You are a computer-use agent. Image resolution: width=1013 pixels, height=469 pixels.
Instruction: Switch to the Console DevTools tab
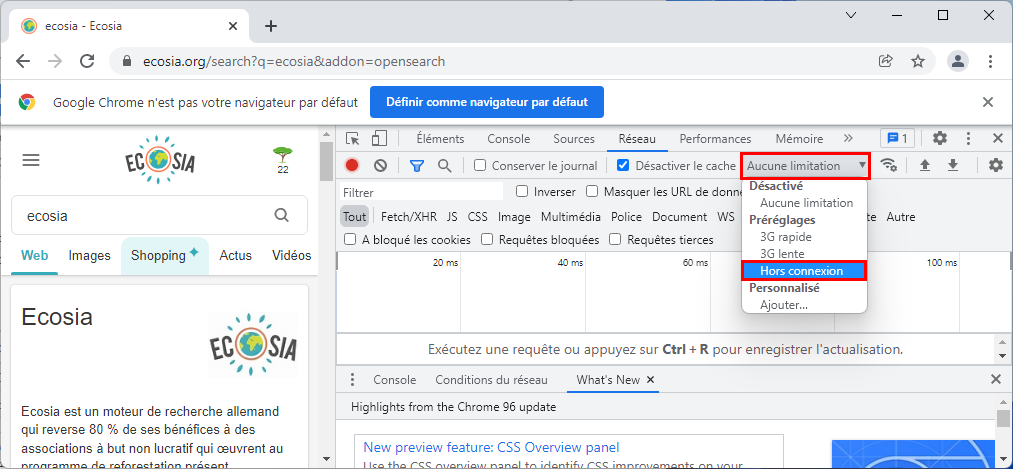(x=508, y=139)
